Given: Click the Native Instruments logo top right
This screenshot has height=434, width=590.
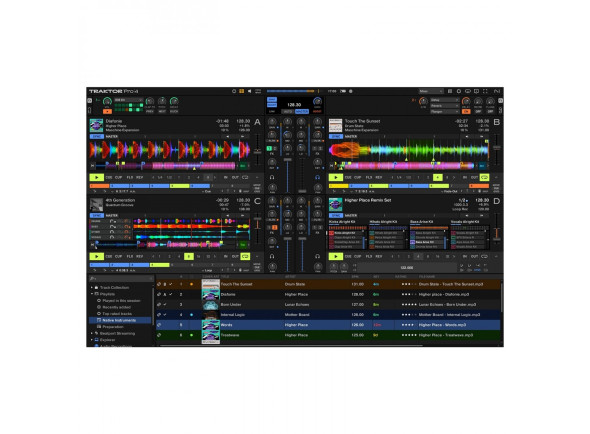Looking at the screenshot, I should click(497, 91).
